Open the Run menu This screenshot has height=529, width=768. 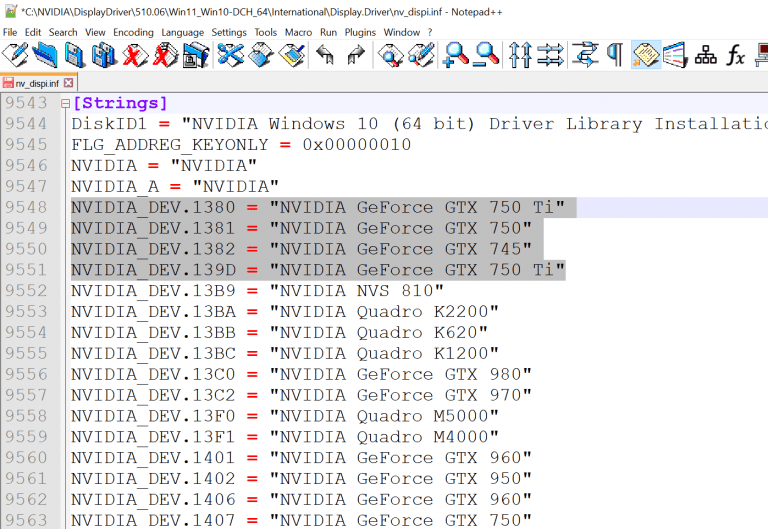(328, 32)
